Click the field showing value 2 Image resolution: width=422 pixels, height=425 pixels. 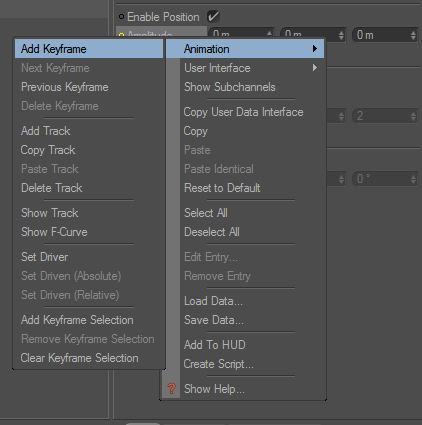point(385,116)
